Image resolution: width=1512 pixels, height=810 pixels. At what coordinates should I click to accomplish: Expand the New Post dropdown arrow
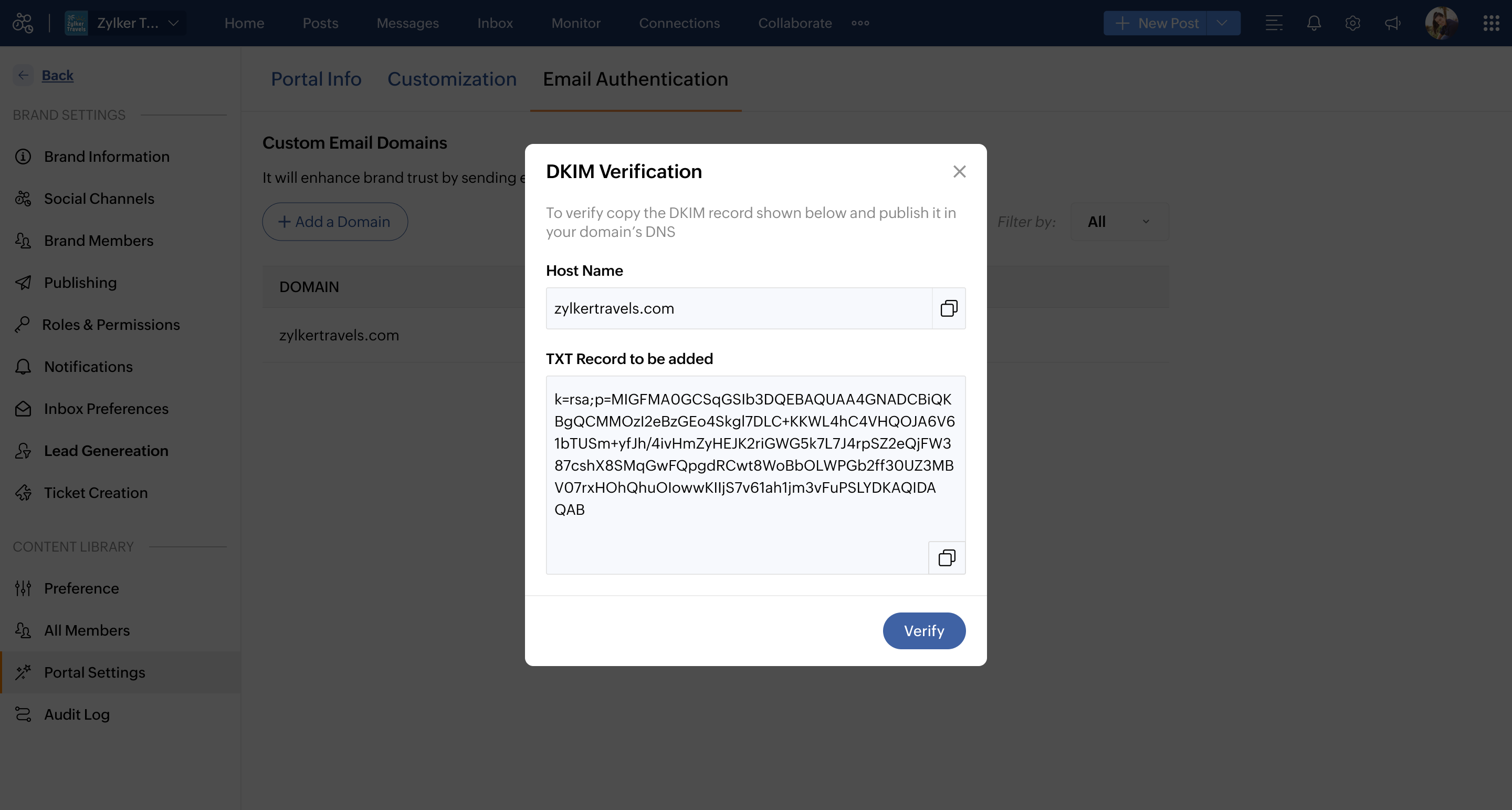1223,24
